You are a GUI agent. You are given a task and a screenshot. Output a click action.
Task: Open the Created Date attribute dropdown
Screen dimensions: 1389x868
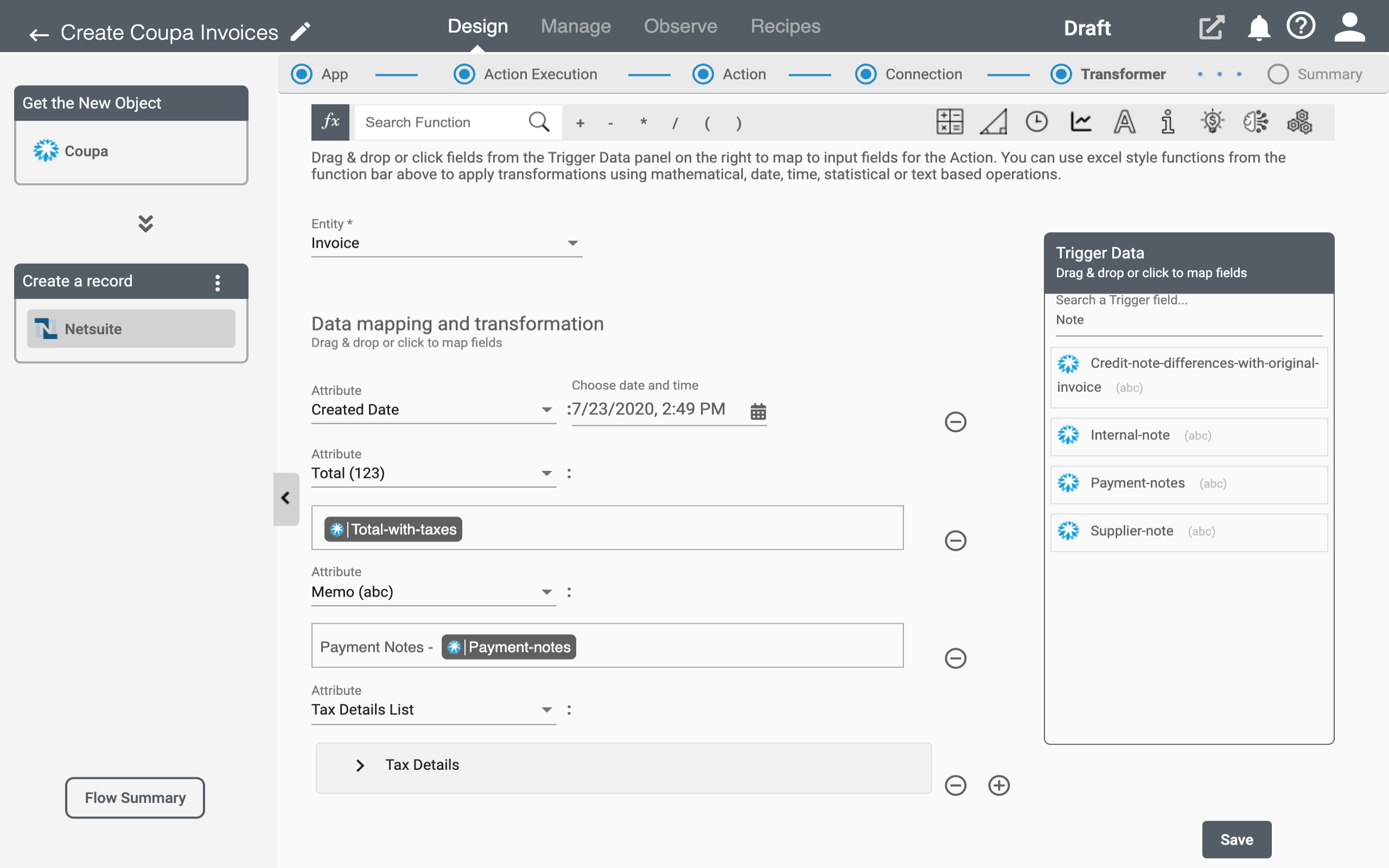pos(434,410)
